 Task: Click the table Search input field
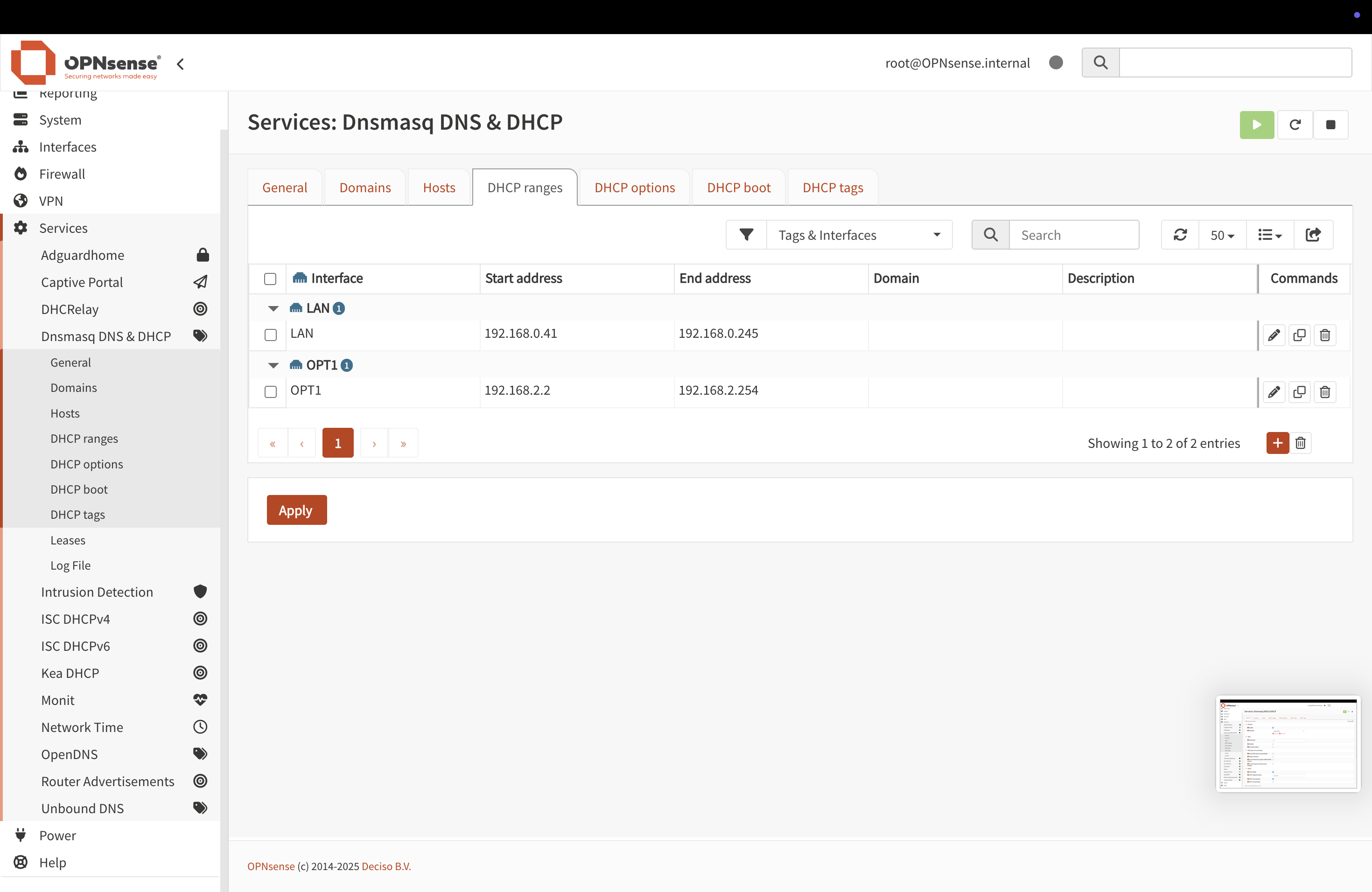pyautogui.click(x=1073, y=235)
